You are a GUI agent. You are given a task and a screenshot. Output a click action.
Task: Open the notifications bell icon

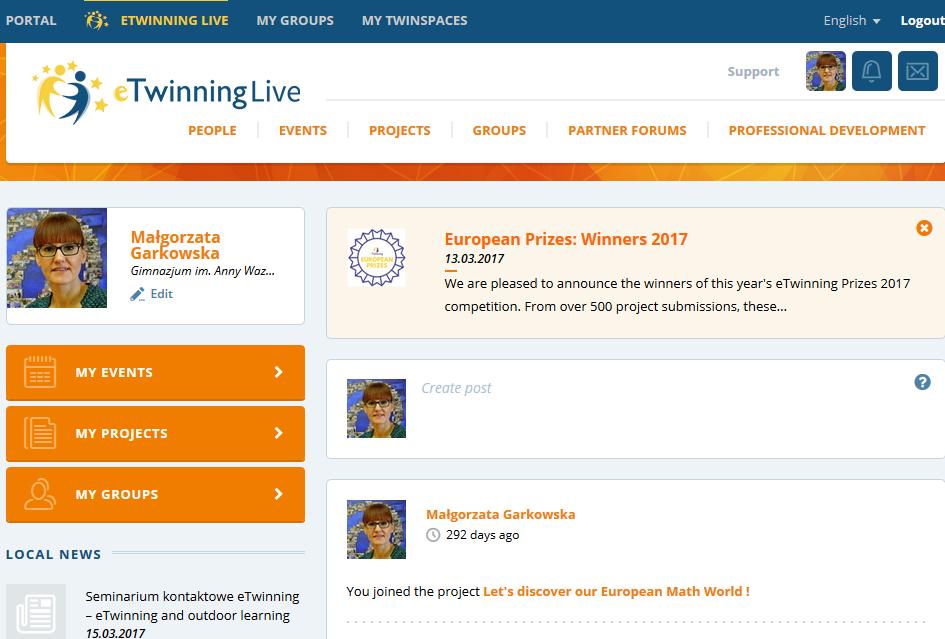coord(871,71)
